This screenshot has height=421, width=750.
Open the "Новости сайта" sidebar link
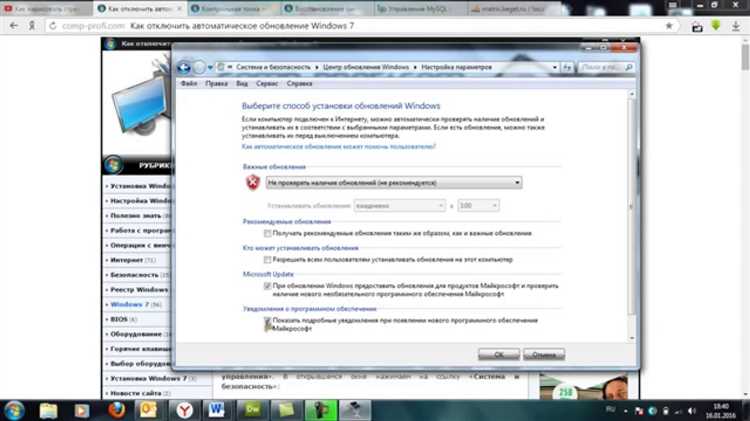136,393
